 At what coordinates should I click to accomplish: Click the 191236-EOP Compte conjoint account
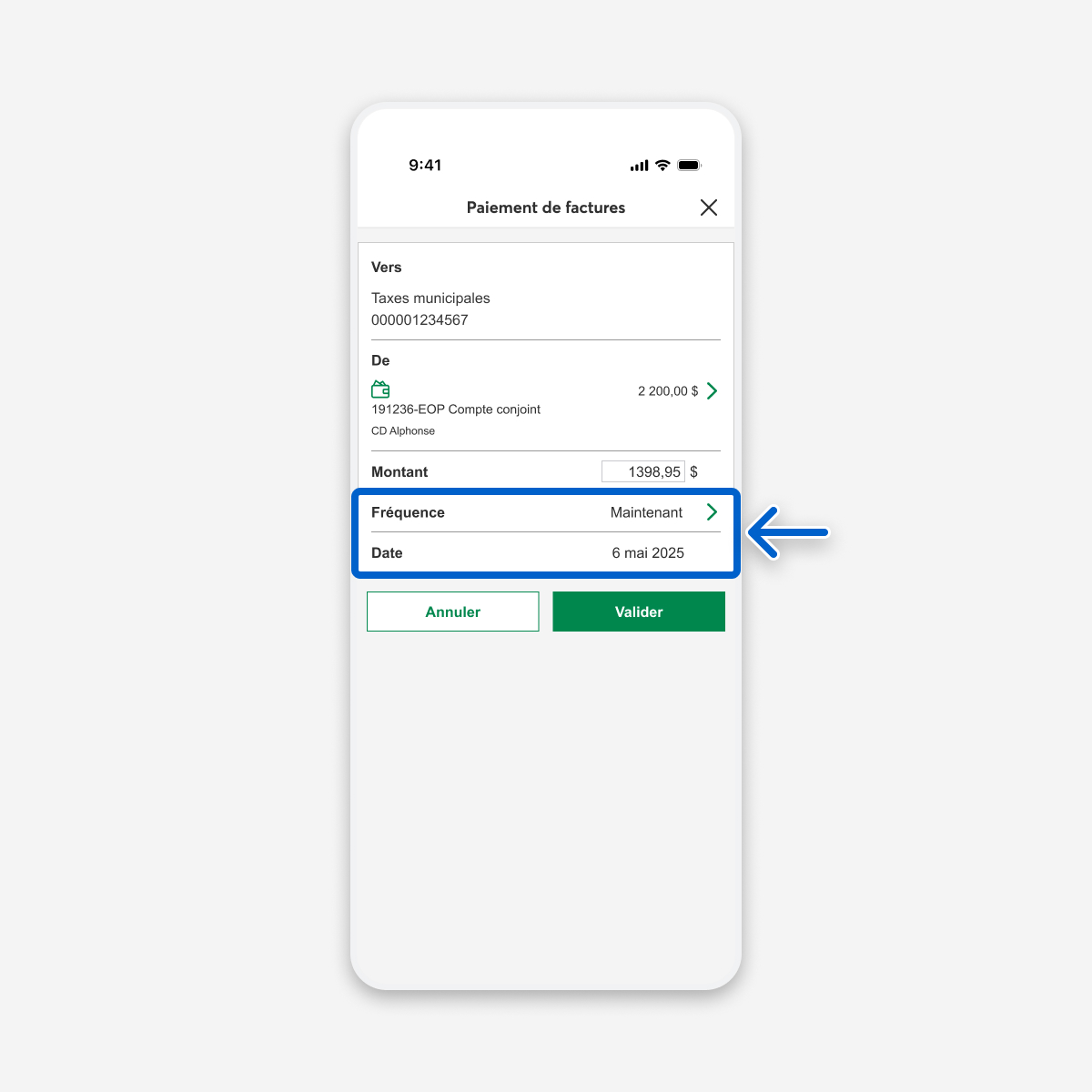pyautogui.click(x=456, y=409)
